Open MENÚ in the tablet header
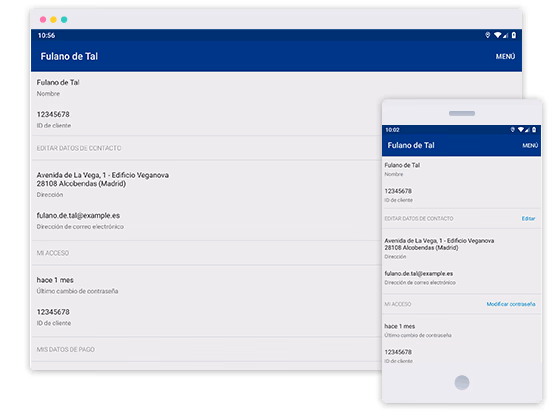The image size is (552, 413). (x=505, y=56)
